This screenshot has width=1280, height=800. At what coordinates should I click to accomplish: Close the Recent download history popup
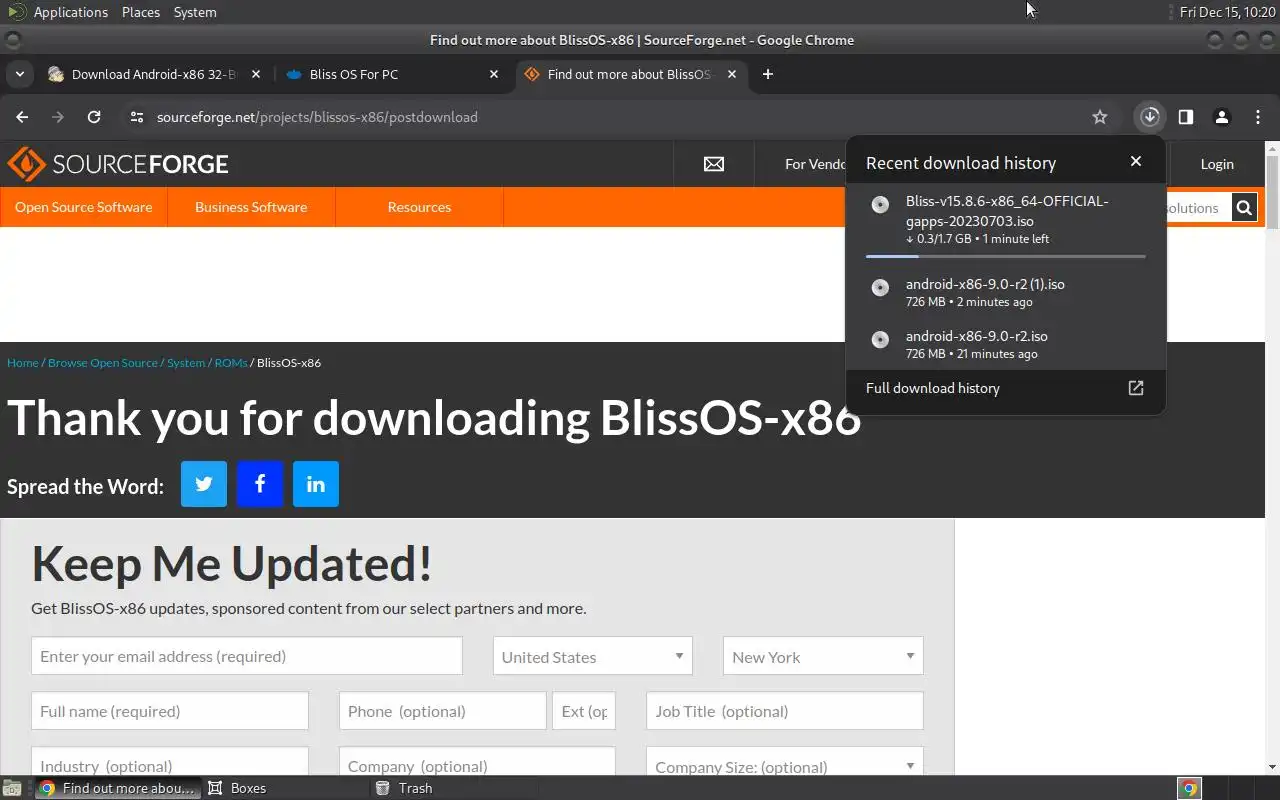1136,161
